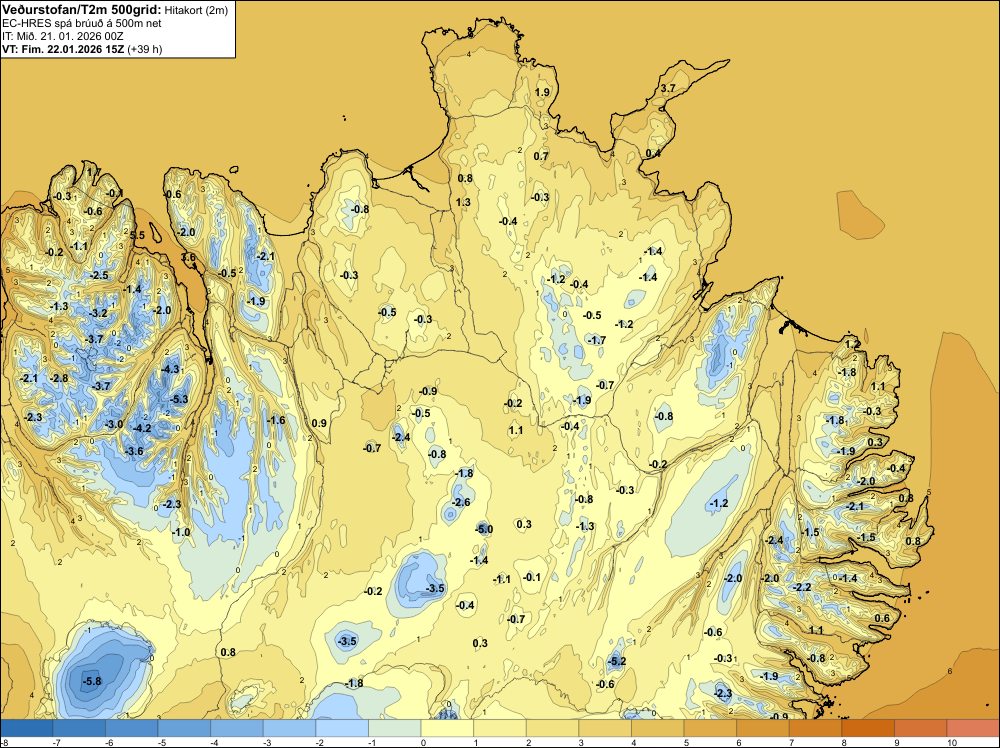This screenshot has width=1000, height=748.
Task: Select the -5.2 temperature value
Action: [x=617, y=661]
